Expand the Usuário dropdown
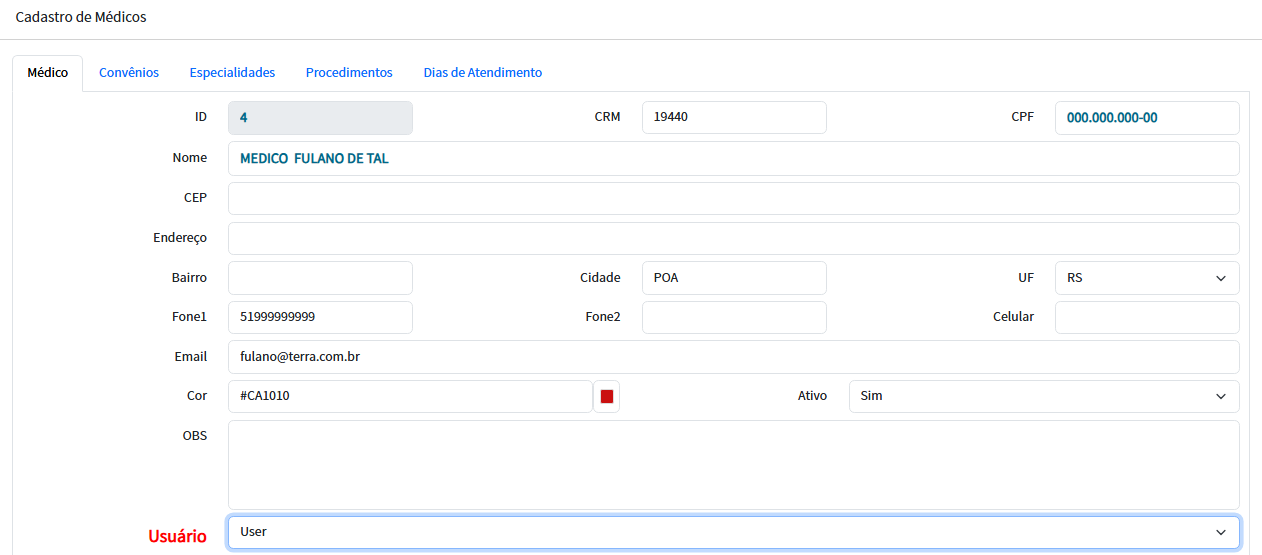The width and height of the screenshot is (1262, 555). 733,532
